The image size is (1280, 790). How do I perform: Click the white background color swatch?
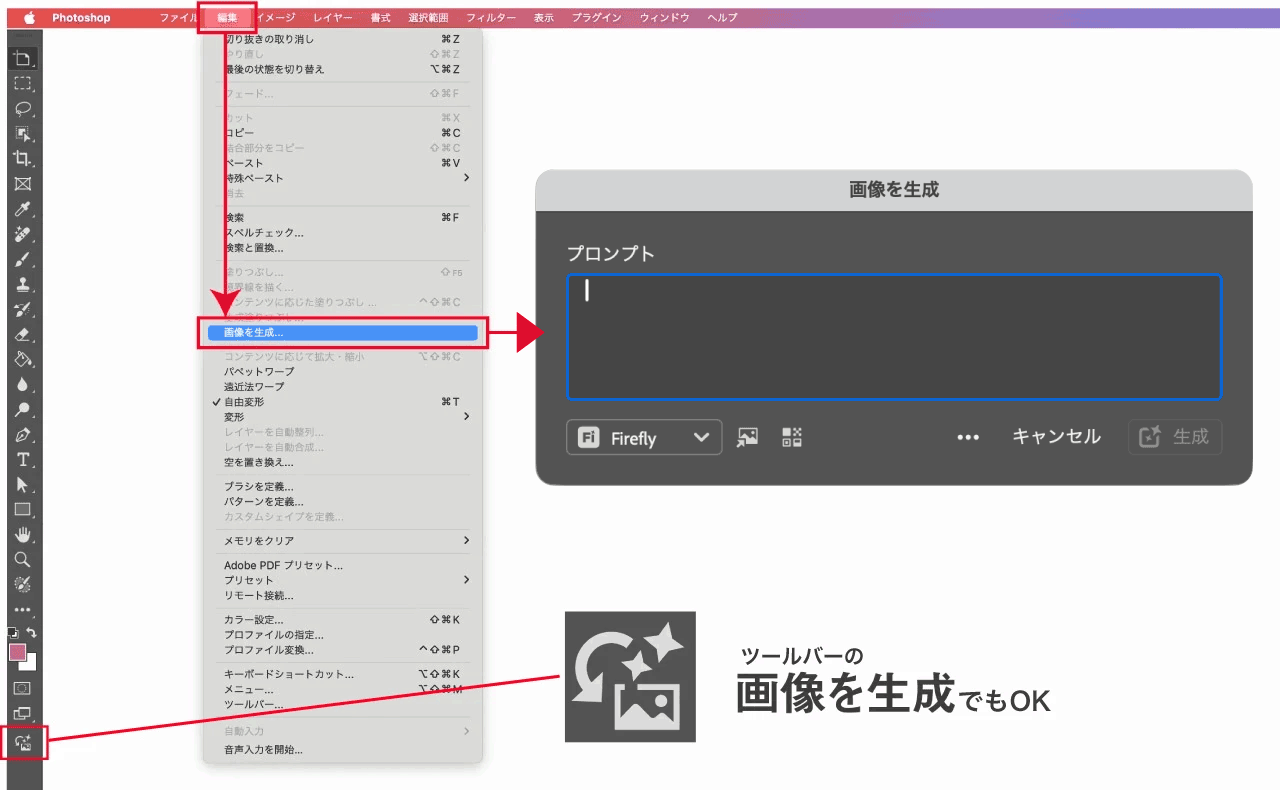click(x=32, y=664)
